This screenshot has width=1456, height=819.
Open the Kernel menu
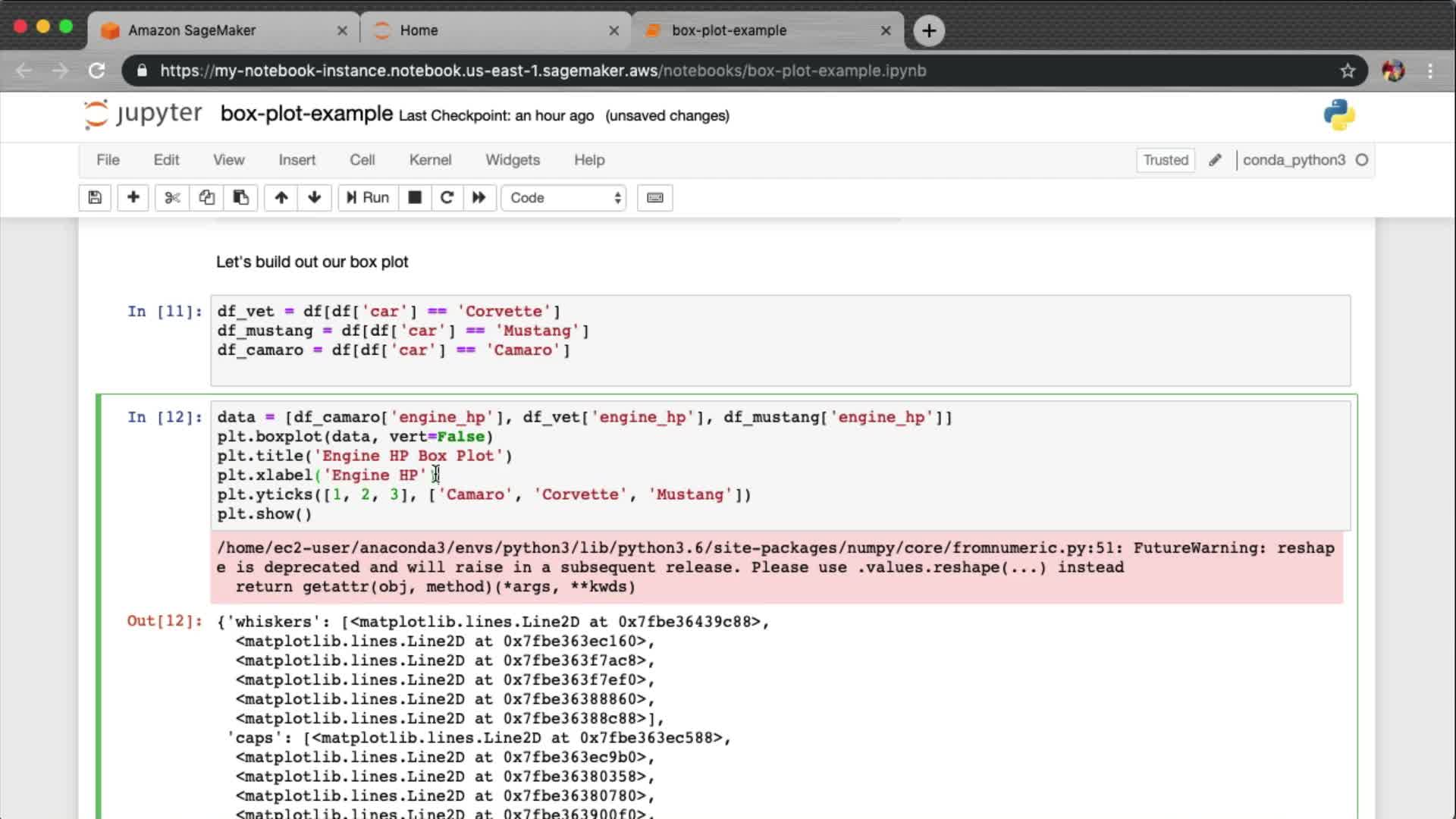430,160
